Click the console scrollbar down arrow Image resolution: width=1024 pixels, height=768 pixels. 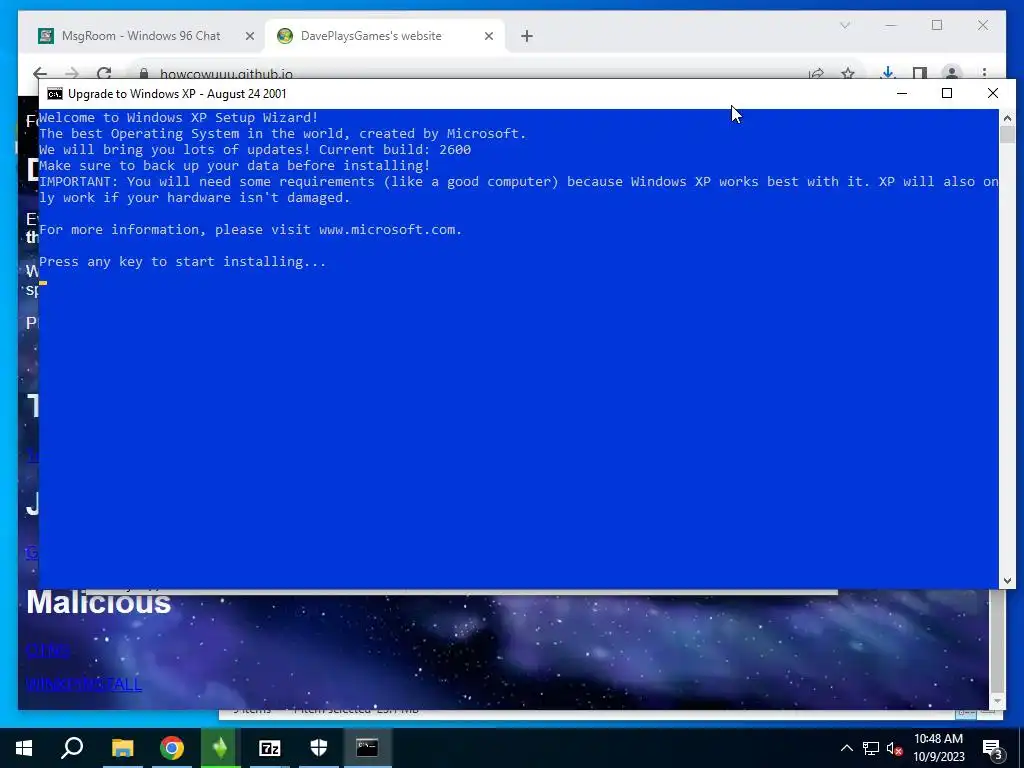(1007, 581)
